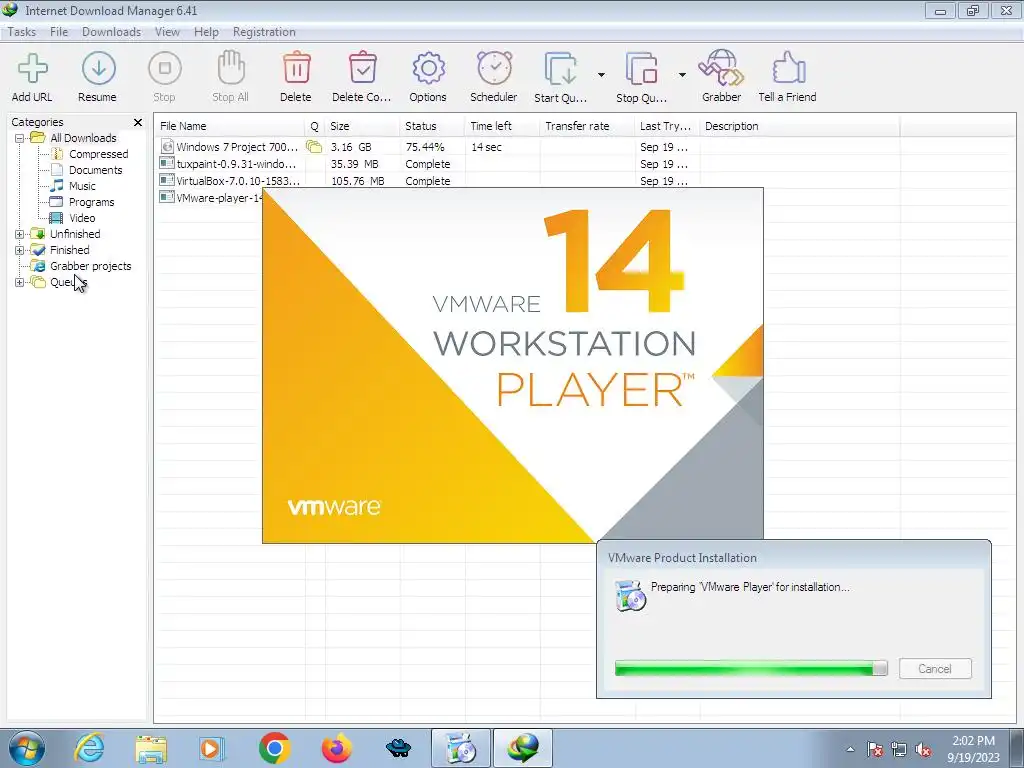This screenshot has width=1024, height=768.
Task: Open Firefox from taskbar
Action: [336, 748]
